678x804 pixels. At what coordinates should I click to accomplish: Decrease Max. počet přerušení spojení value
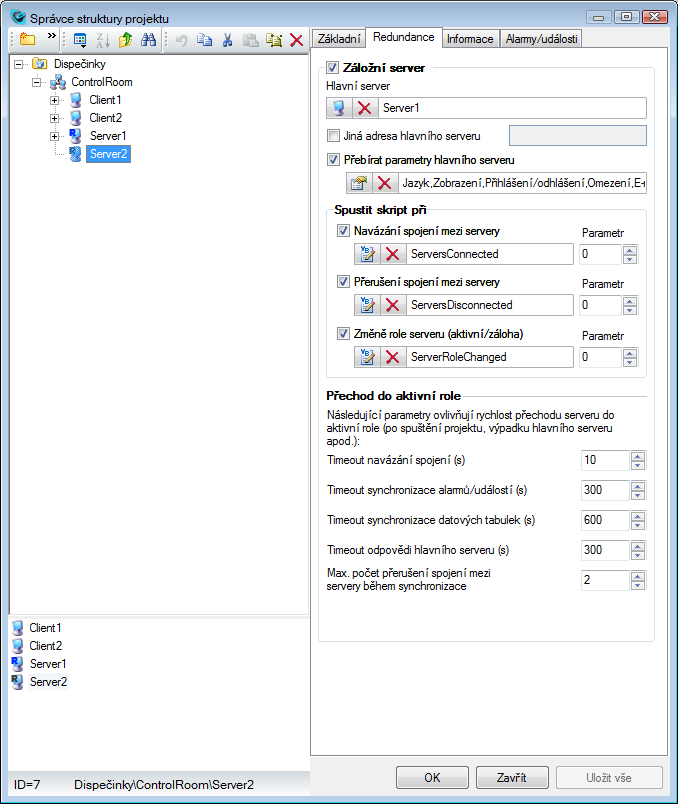[x=637, y=585]
